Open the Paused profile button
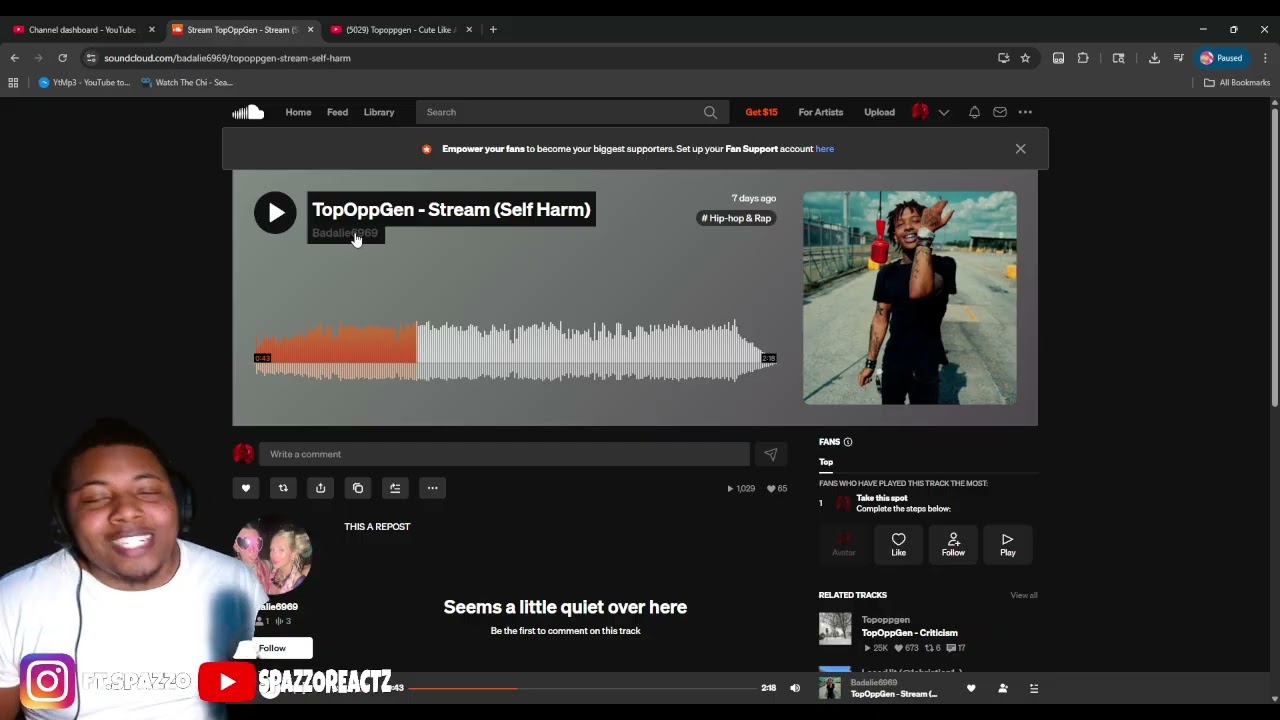Image resolution: width=1280 pixels, height=720 pixels. point(1222,58)
